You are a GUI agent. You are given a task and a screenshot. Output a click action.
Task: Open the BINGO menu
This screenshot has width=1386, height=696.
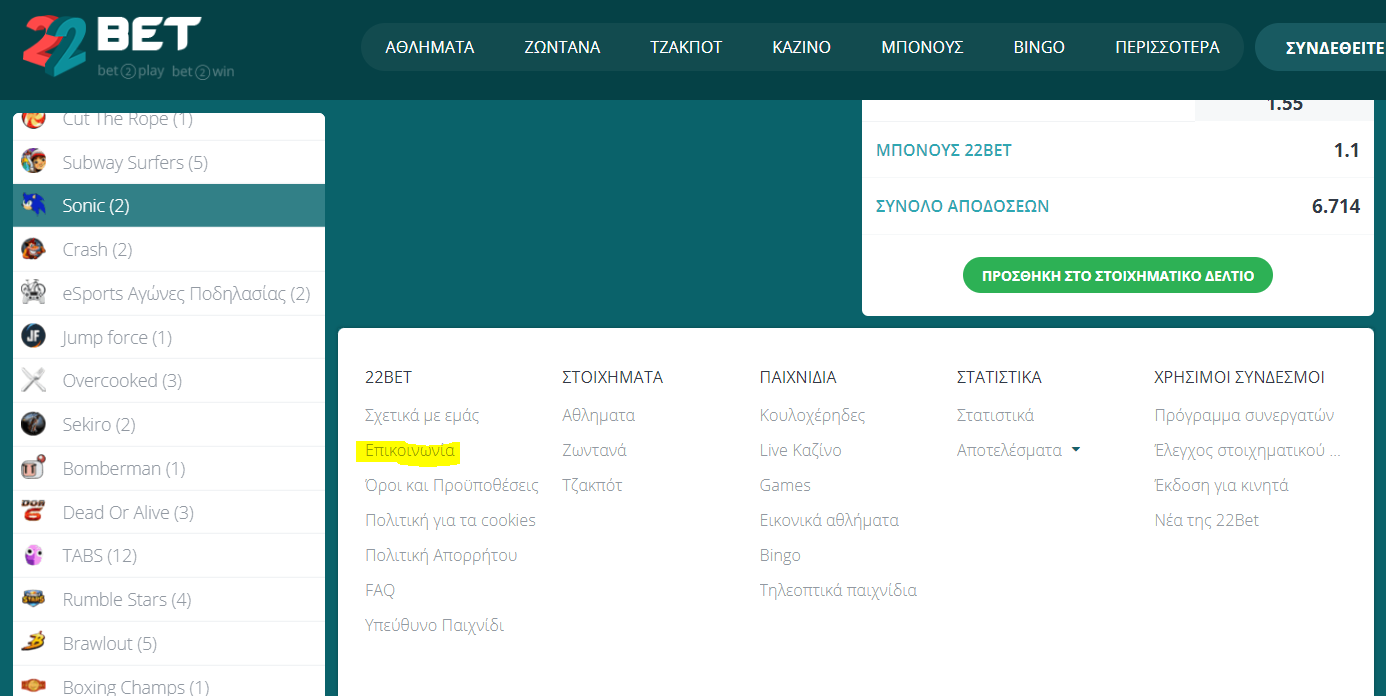(1039, 47)
